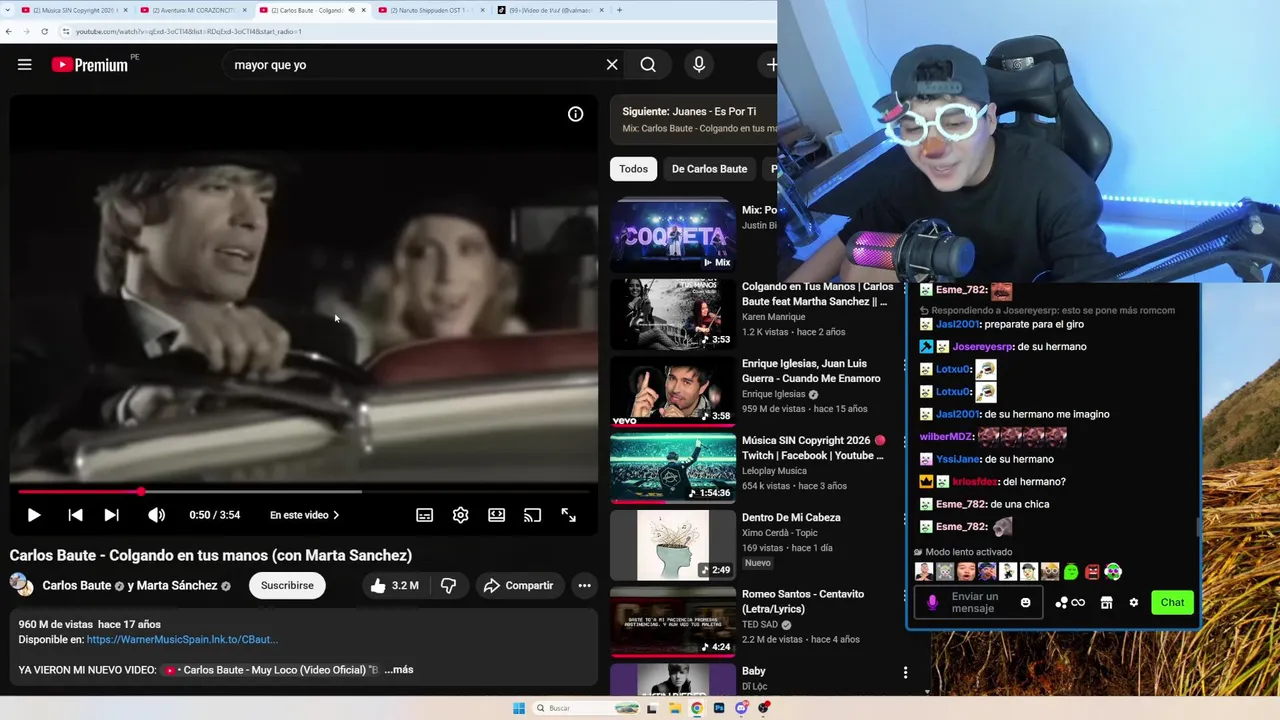
Task: Click the magnifier search button
Action: 648,65
